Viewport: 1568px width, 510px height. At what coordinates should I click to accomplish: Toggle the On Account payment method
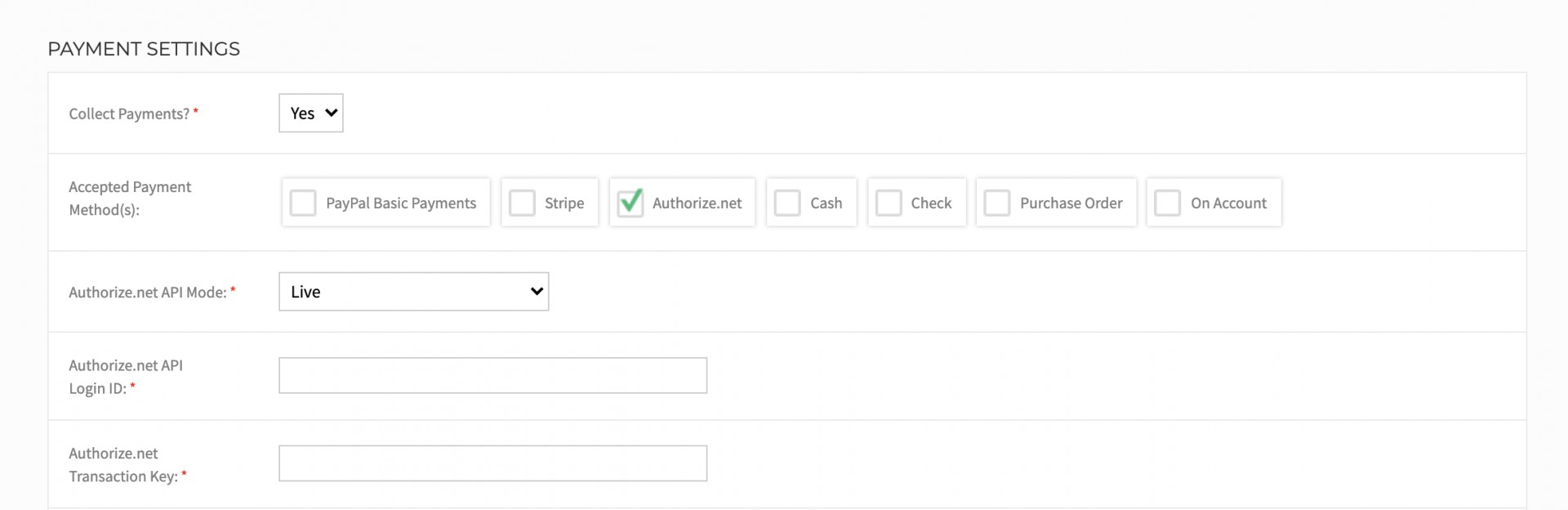1167,202
